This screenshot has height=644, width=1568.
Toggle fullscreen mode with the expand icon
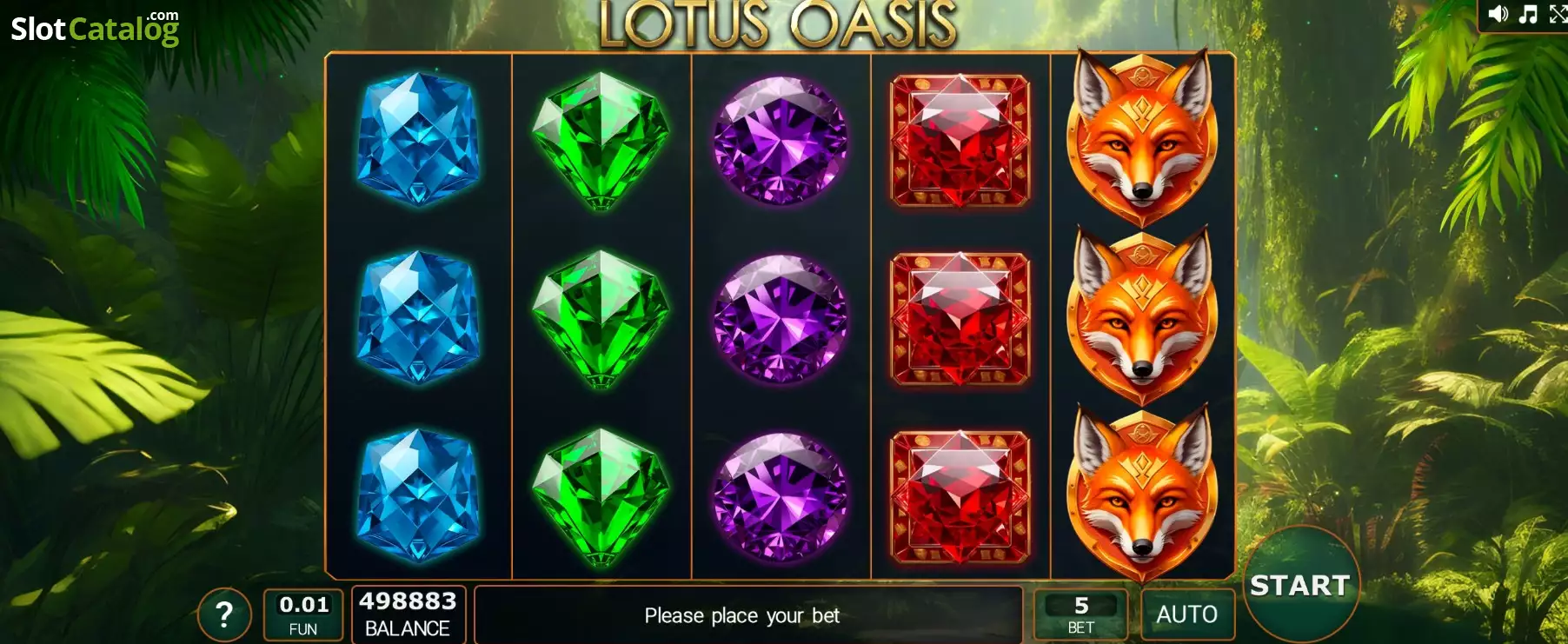[x=1558, y=14]
